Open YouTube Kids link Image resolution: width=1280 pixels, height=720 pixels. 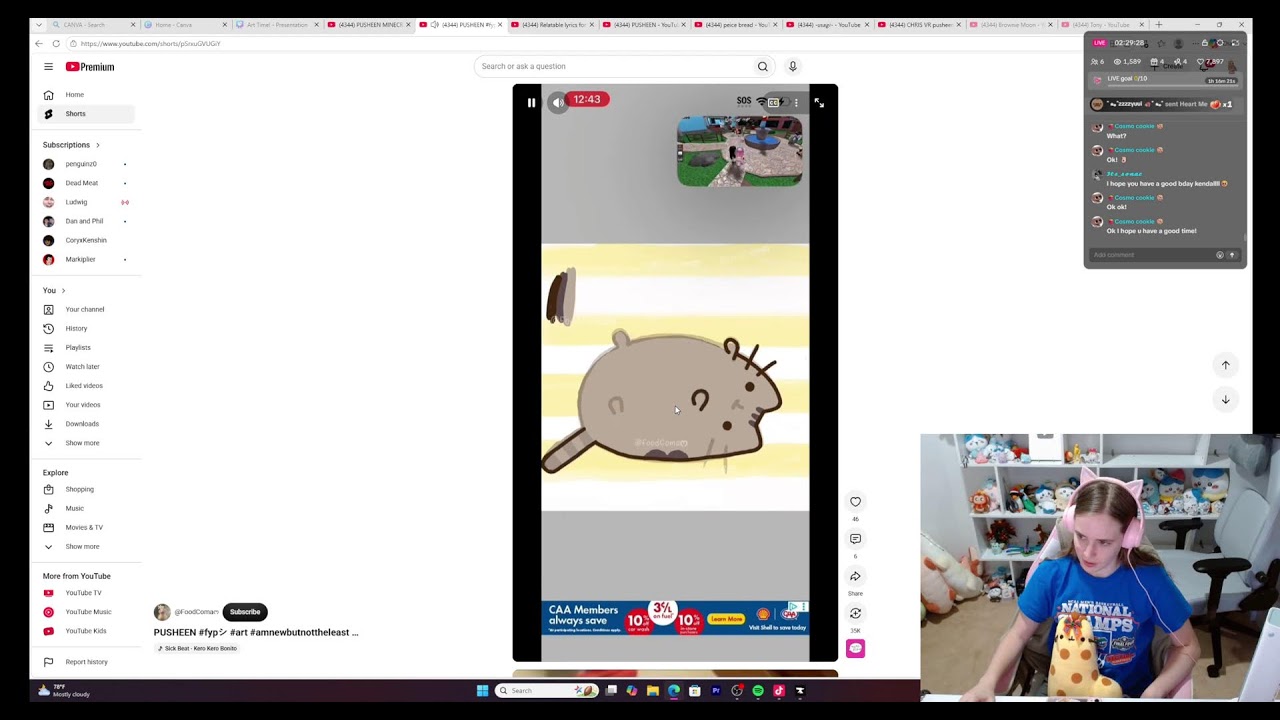(86, 631)
